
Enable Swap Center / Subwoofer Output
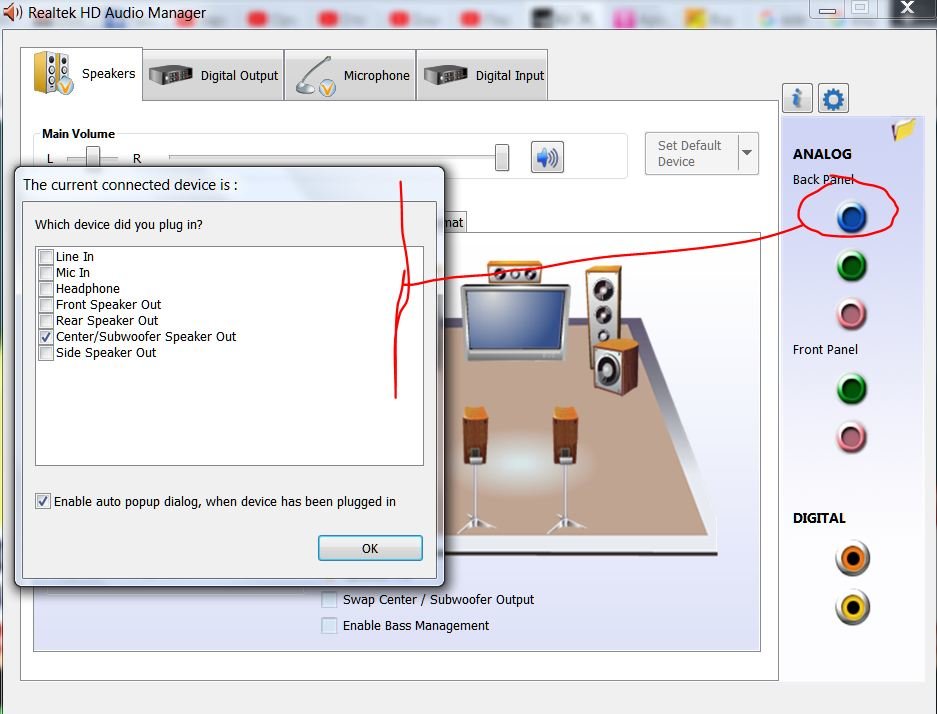click(x=329, y=599)
